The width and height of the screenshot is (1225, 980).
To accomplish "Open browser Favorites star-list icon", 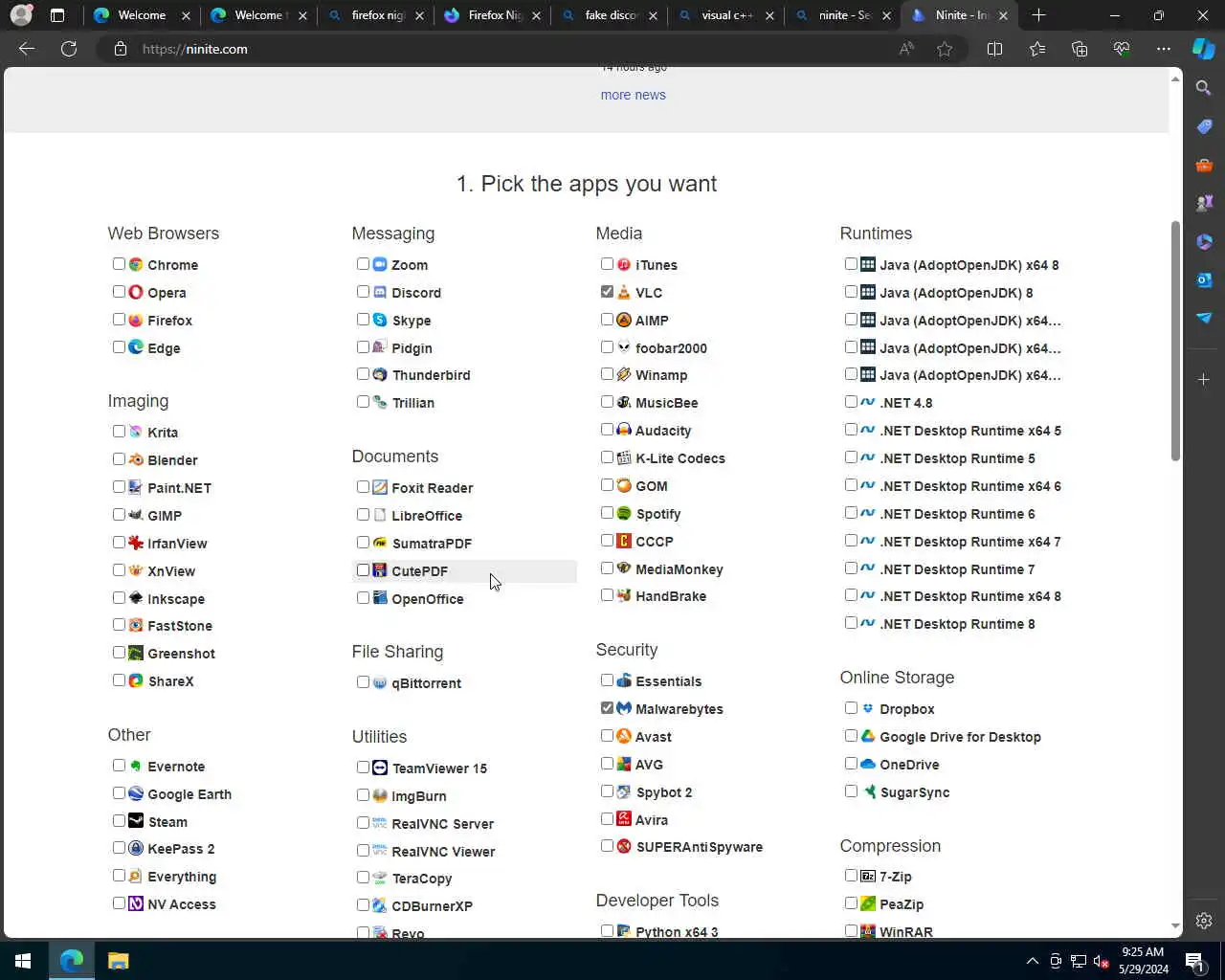I will pos(1037,49).
